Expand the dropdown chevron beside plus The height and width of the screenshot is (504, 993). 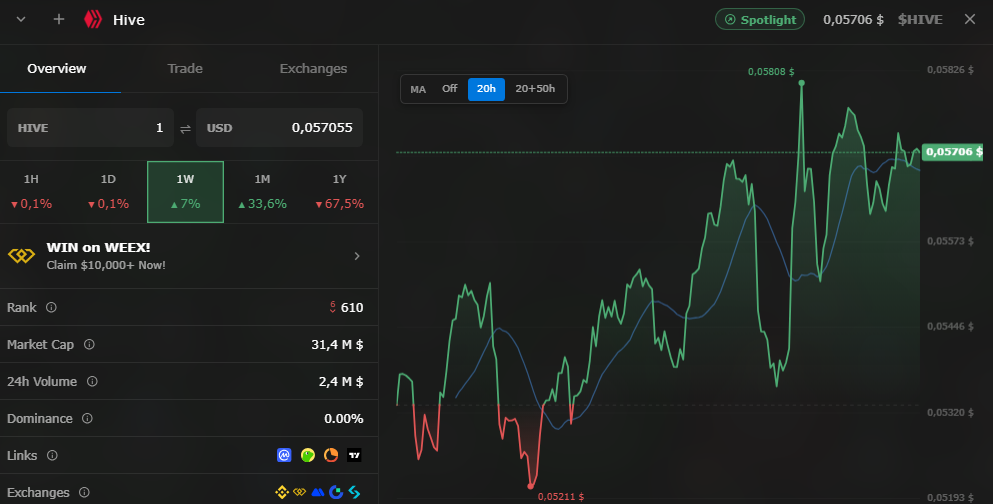[21, 19]
